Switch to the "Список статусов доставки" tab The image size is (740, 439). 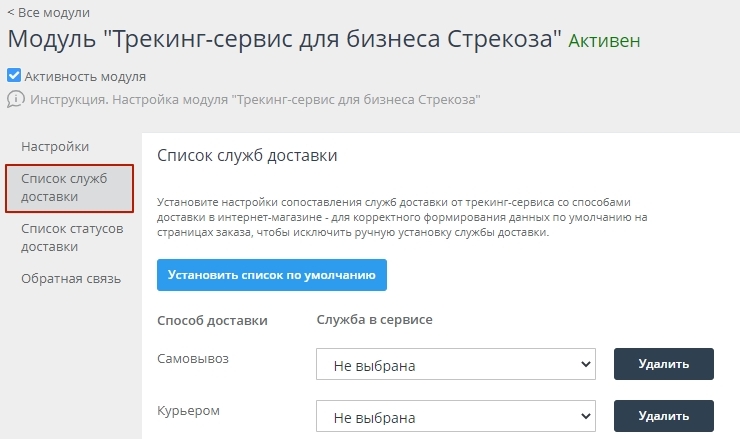71,238
